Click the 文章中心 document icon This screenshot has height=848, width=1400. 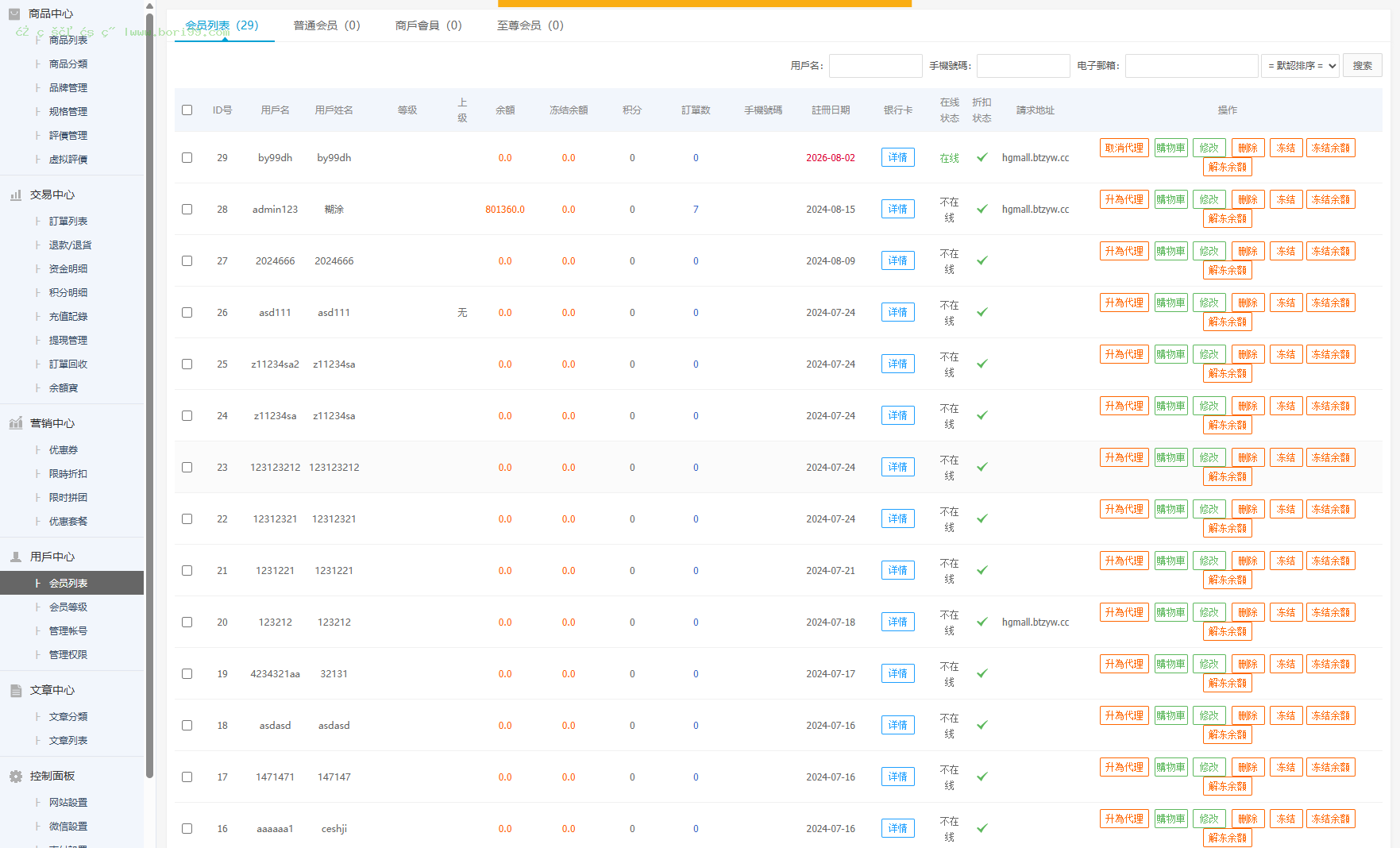[x=16, y=690]
